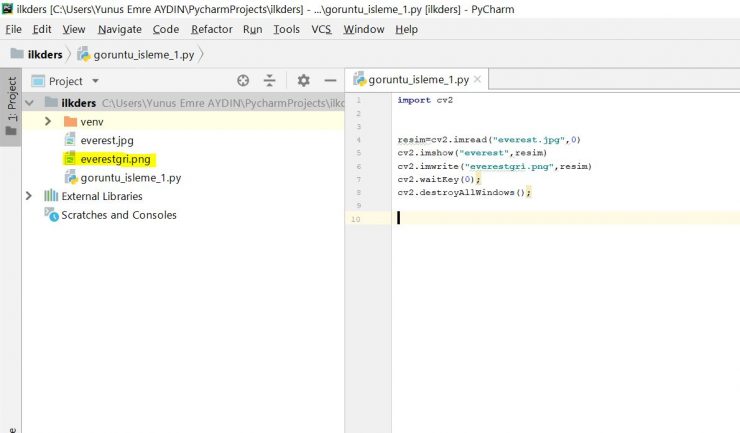This screenshot has height=433, width=740.
Task: Open Project panel settings gear
Action: 304,81
